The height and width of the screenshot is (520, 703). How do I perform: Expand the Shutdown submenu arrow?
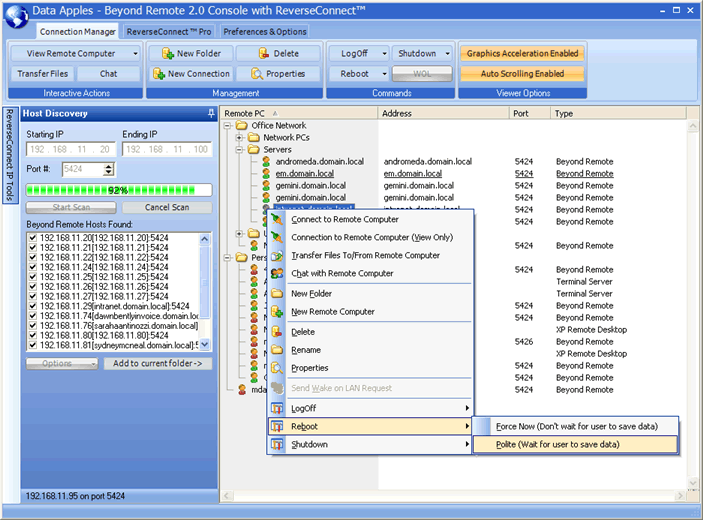467,444
